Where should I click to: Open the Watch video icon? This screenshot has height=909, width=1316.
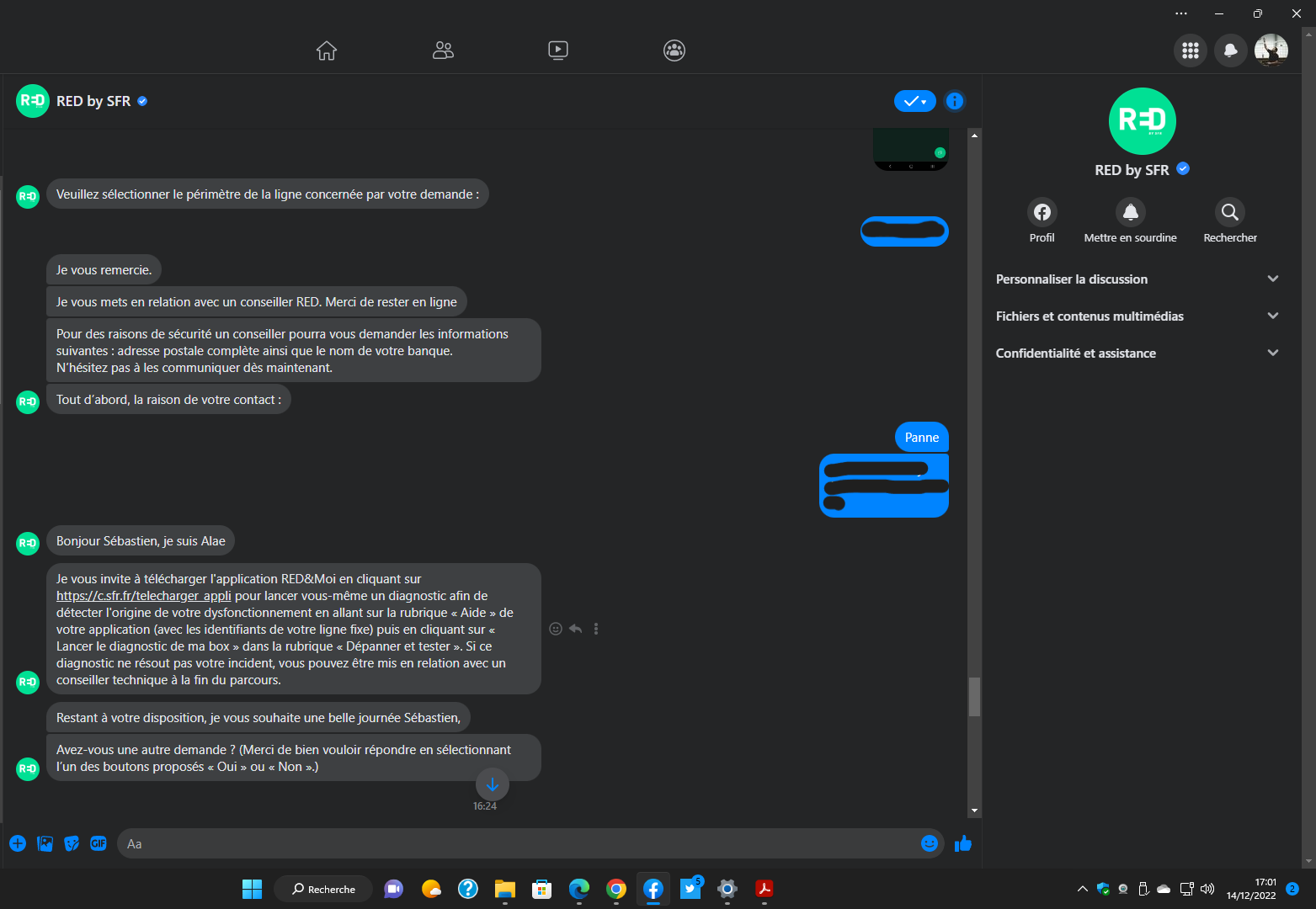[x=558, y=50]
